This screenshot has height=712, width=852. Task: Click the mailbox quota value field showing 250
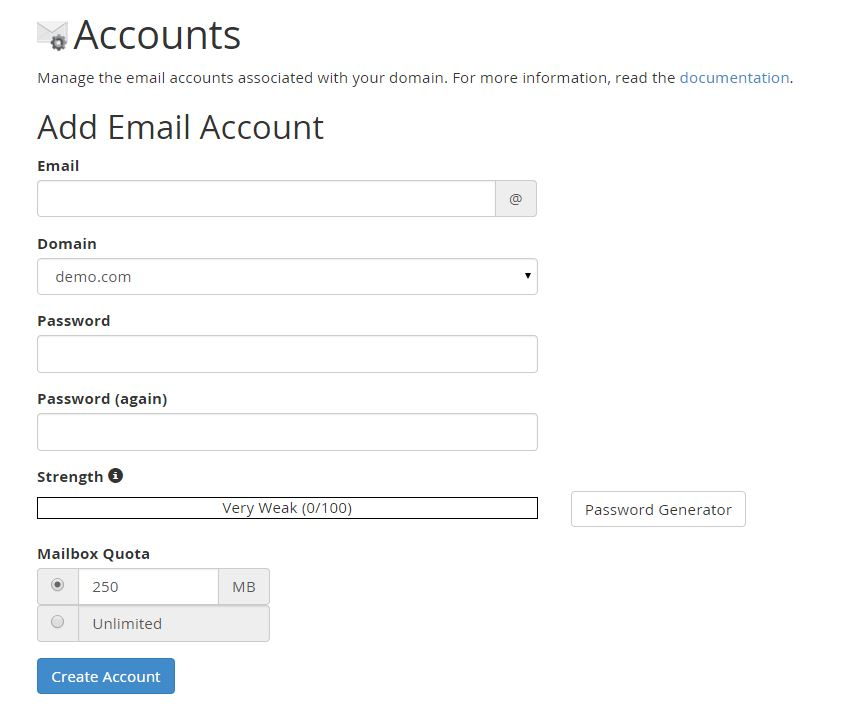pyautogui.click(x=148, y=586)
